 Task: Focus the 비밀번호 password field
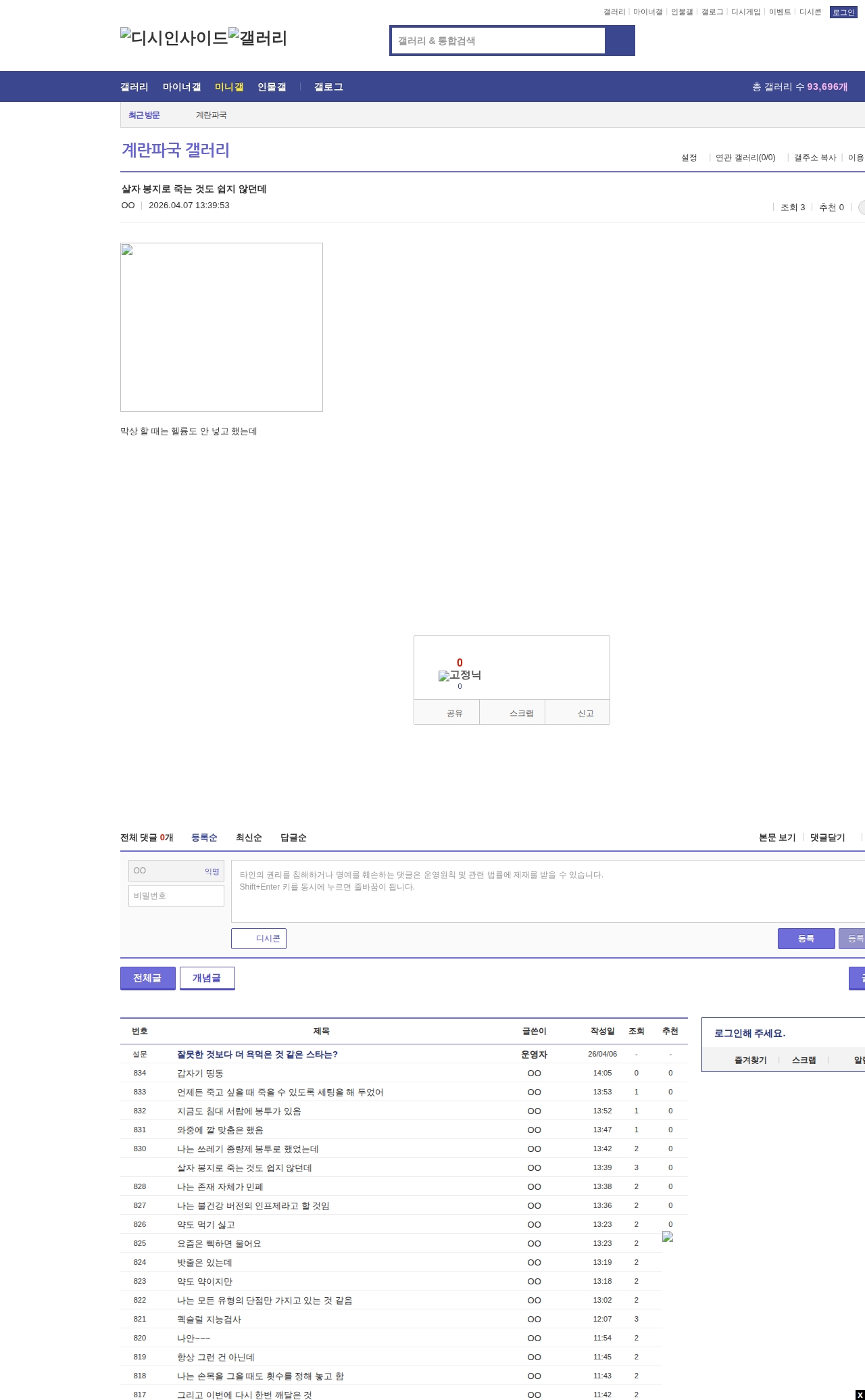(176, 896)
